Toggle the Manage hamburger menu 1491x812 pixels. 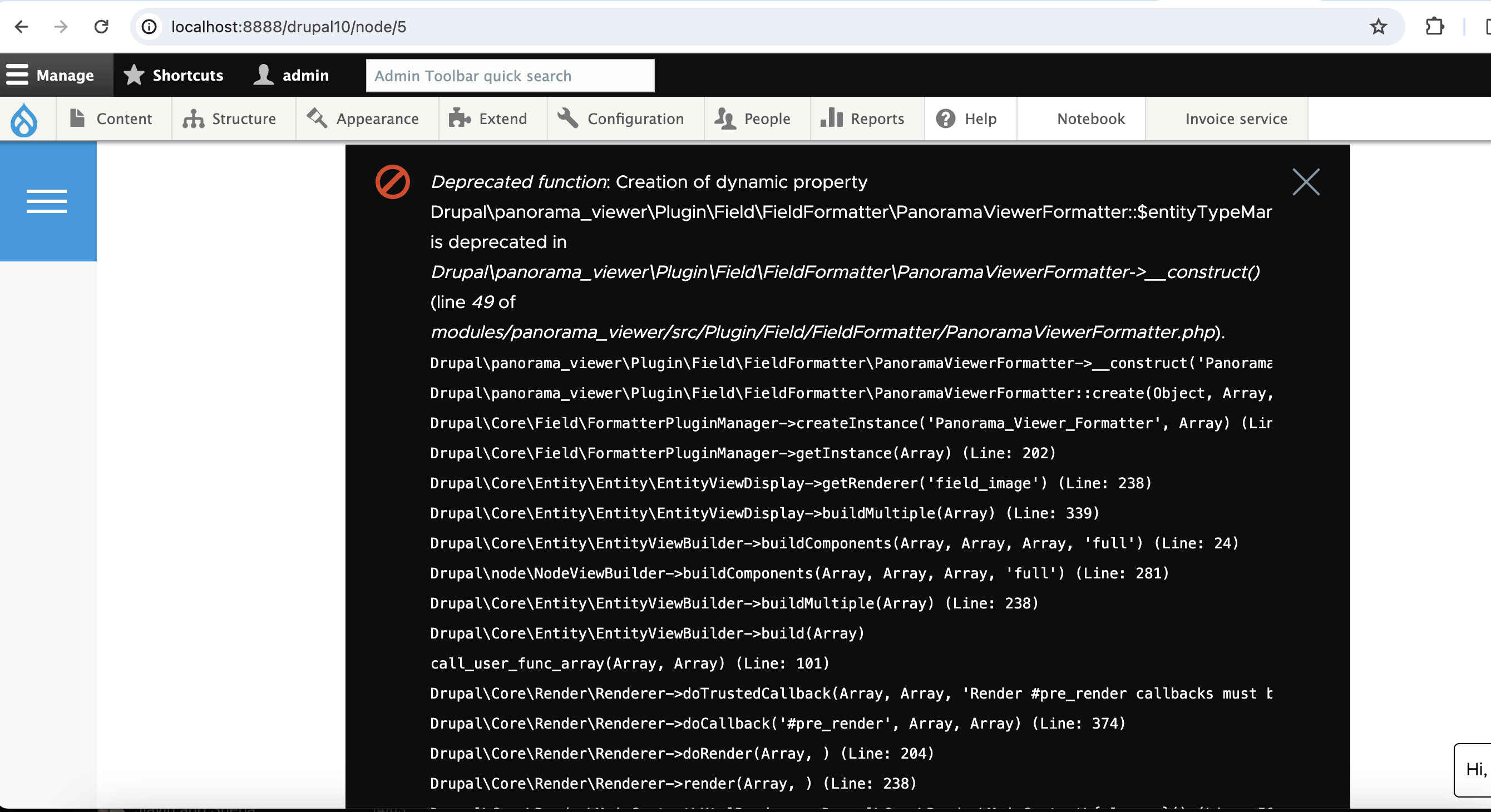pos(51,75)
